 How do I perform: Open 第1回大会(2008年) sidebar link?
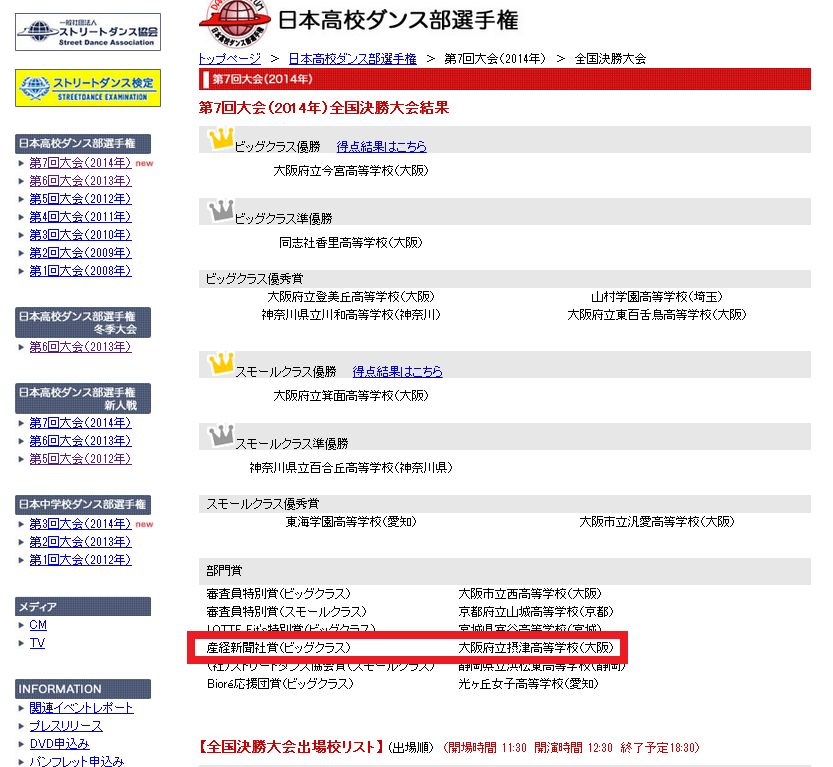point(80,271)
